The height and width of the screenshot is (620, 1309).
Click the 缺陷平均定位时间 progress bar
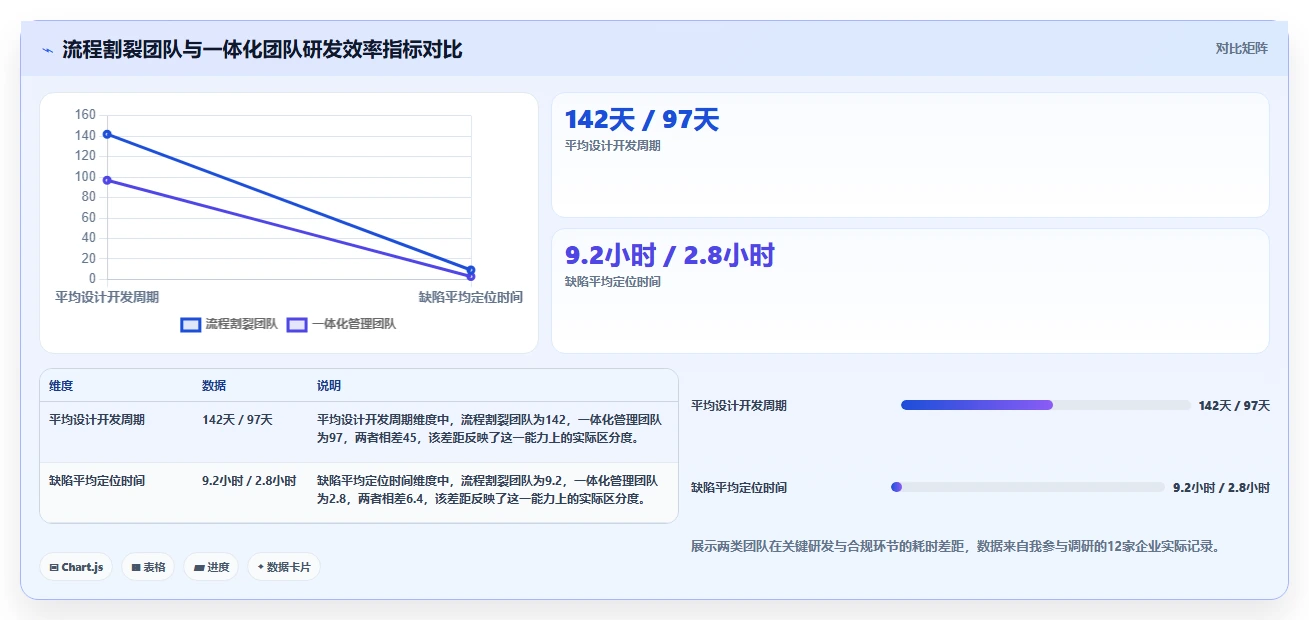pos(1028,487)
